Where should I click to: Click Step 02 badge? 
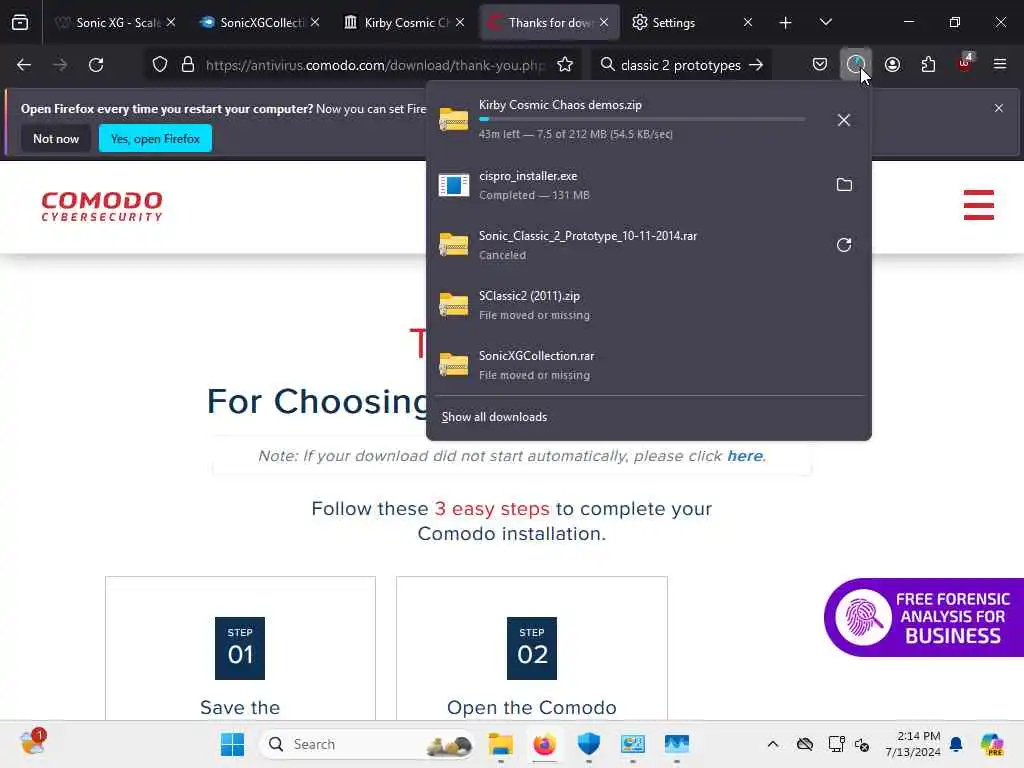click(532, 648)
